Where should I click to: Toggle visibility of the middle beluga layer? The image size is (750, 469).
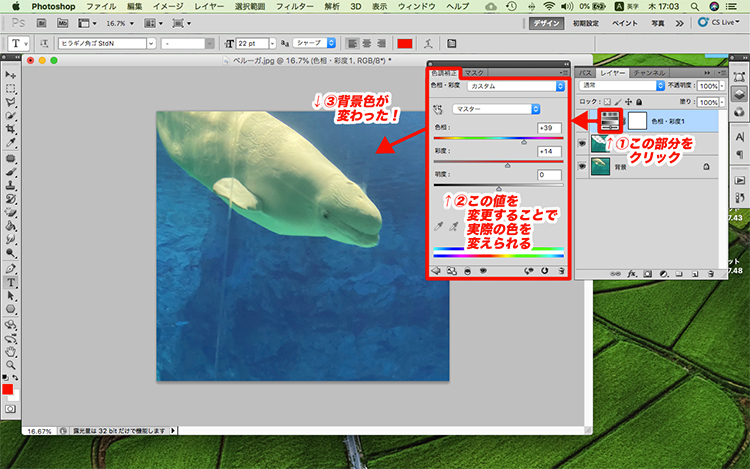pos(584,143)
